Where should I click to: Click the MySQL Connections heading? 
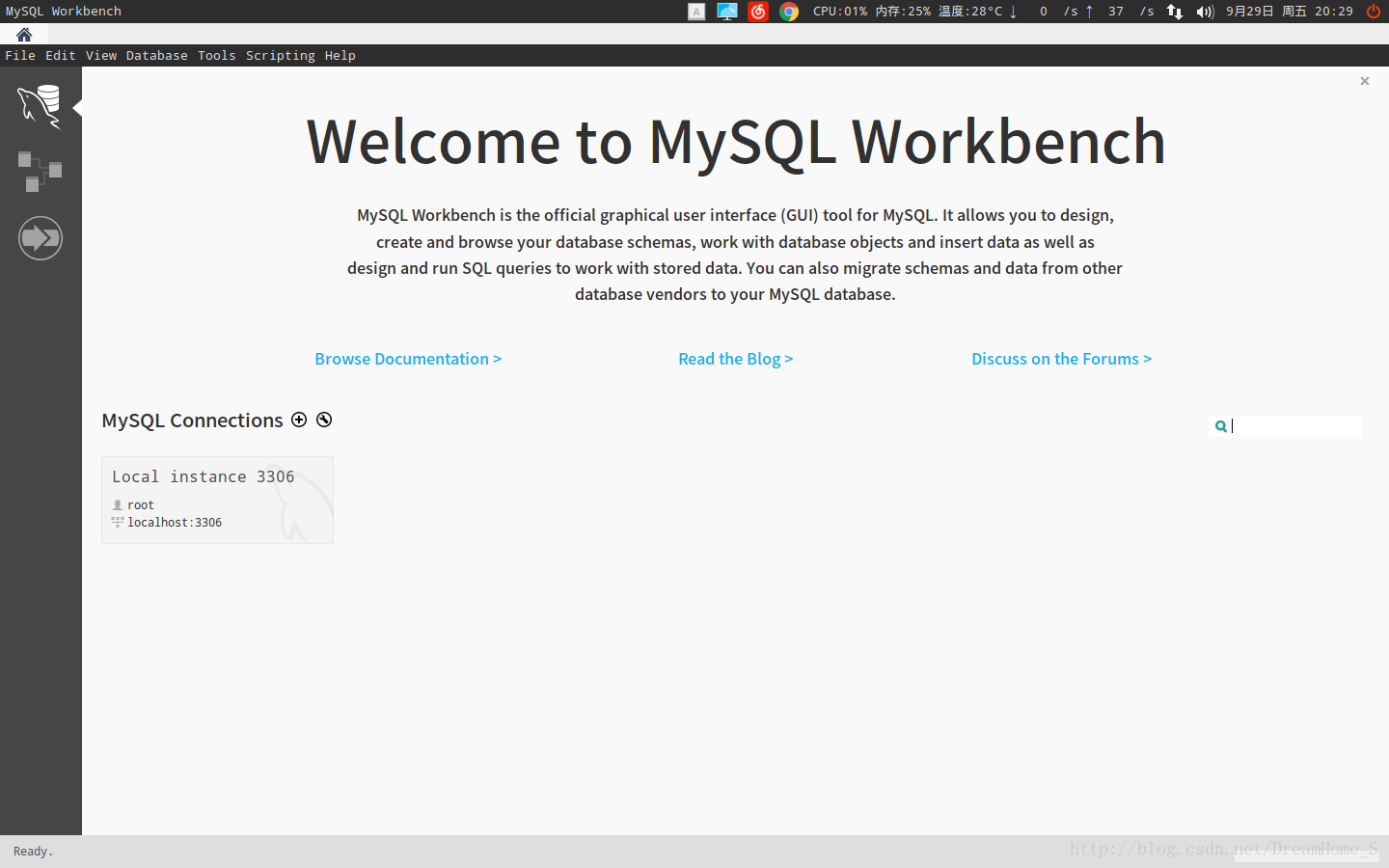(192, 420)
